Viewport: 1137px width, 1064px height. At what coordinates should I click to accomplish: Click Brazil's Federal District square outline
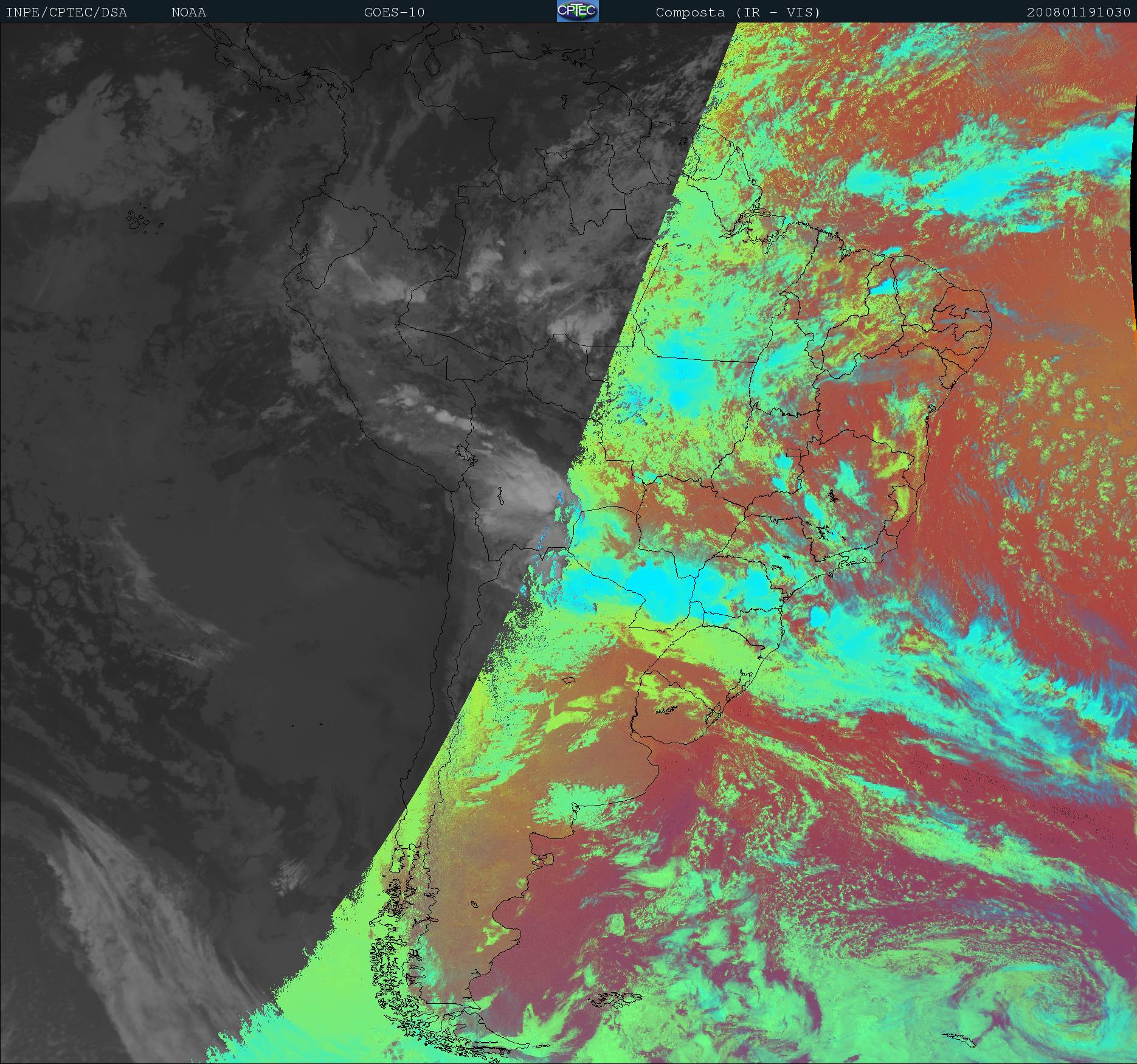794,452
